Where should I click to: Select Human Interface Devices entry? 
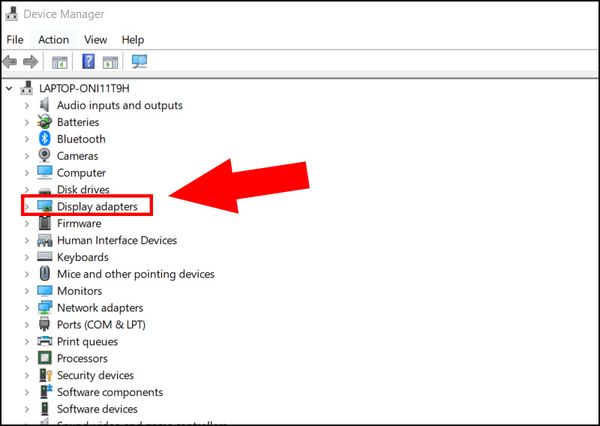tap(116, 240)
